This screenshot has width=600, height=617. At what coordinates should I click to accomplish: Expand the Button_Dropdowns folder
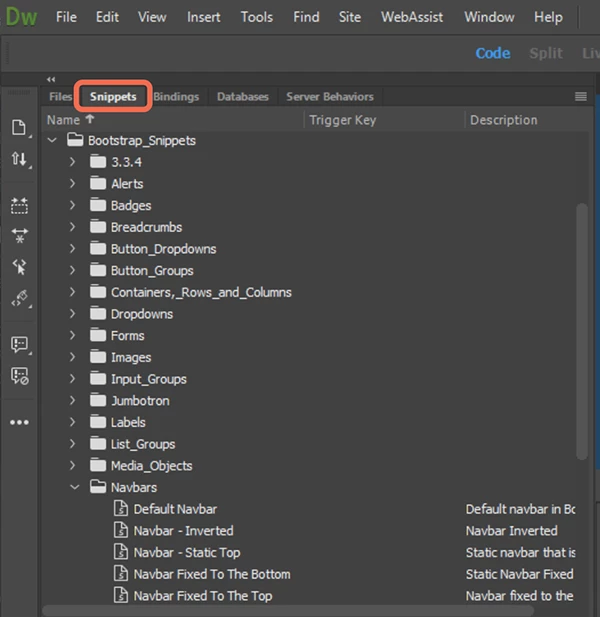pos(72,248)
